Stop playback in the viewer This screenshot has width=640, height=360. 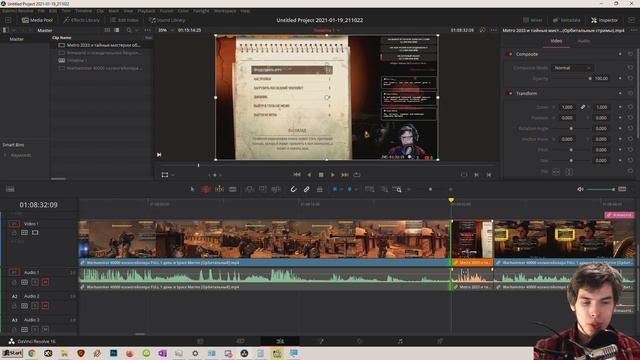tap(321, 175)
